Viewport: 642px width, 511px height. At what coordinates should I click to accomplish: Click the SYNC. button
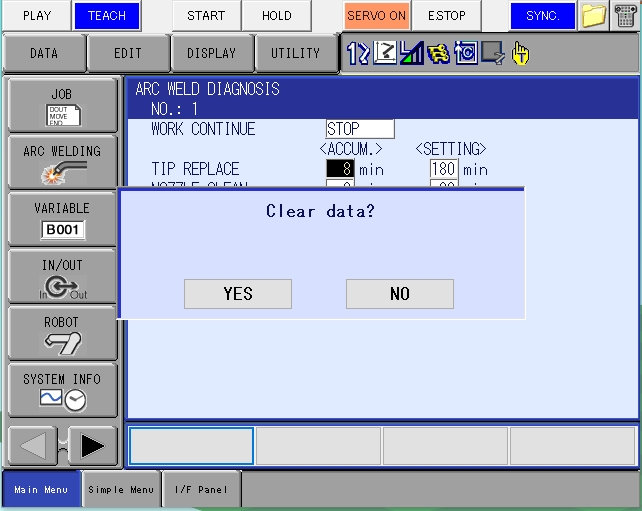coord(543,16)
